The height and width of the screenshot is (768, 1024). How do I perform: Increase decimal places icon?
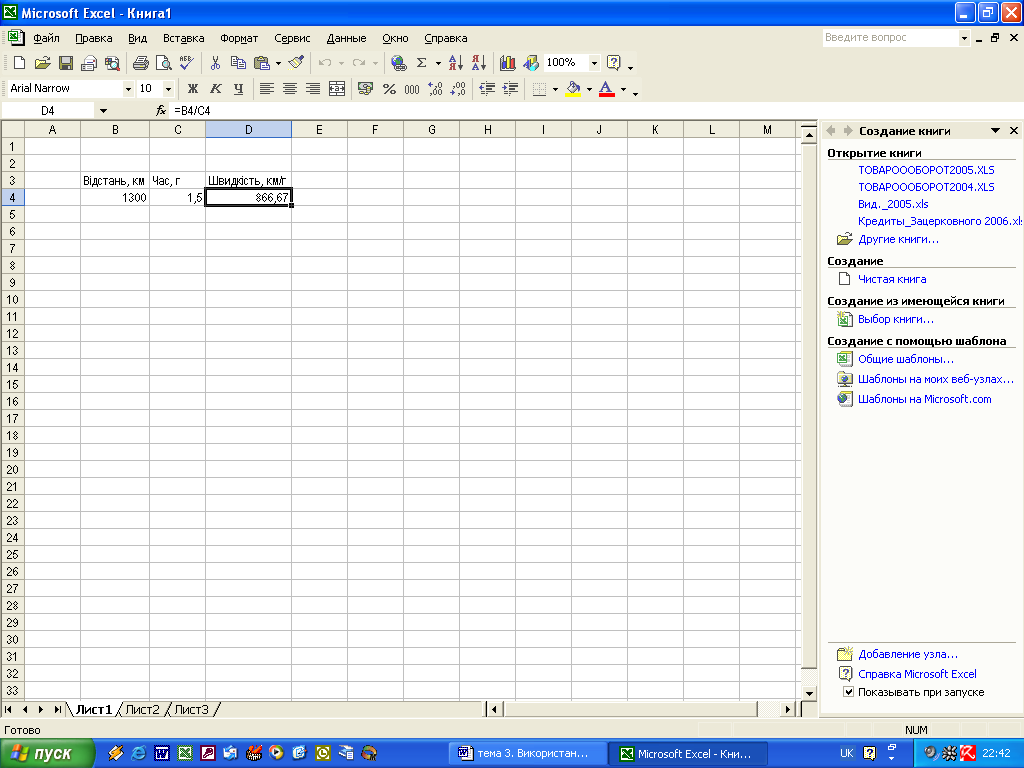point(435,89)
